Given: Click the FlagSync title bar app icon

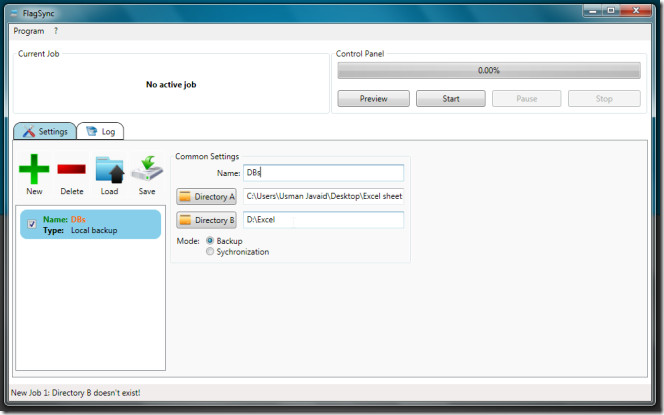Looking at the screenshot, I should click(15, 13).
